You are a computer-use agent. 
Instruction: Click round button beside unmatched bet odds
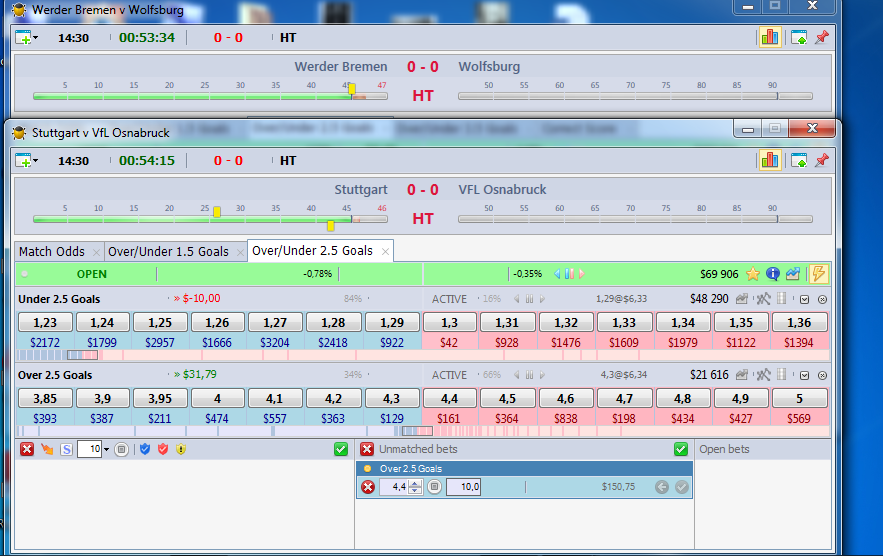click(434, 487)
